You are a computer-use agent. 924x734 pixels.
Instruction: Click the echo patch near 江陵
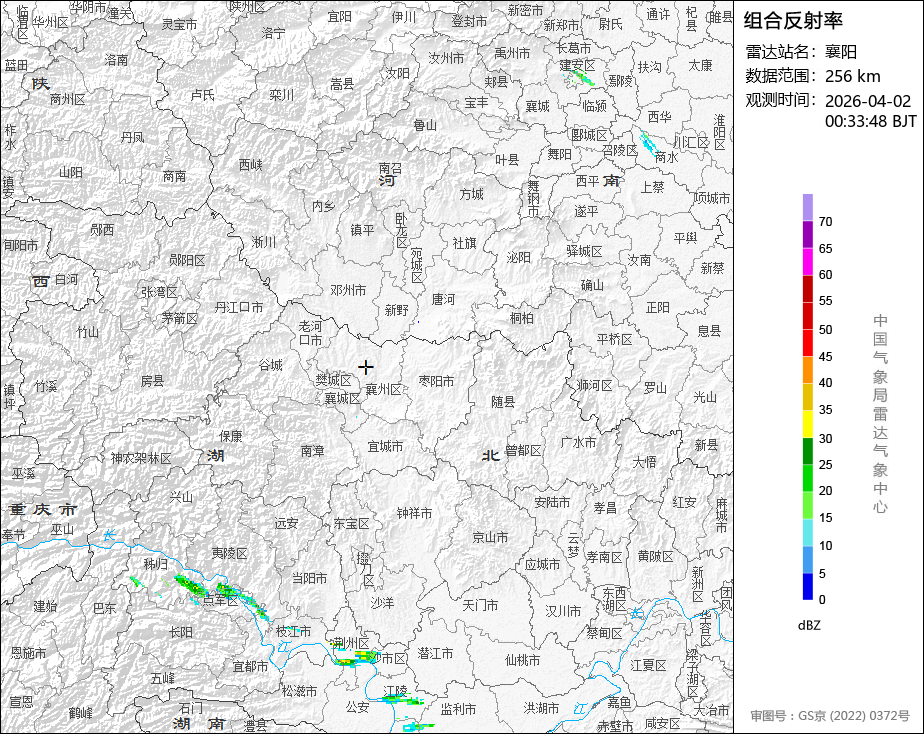(x=402, y=700)
